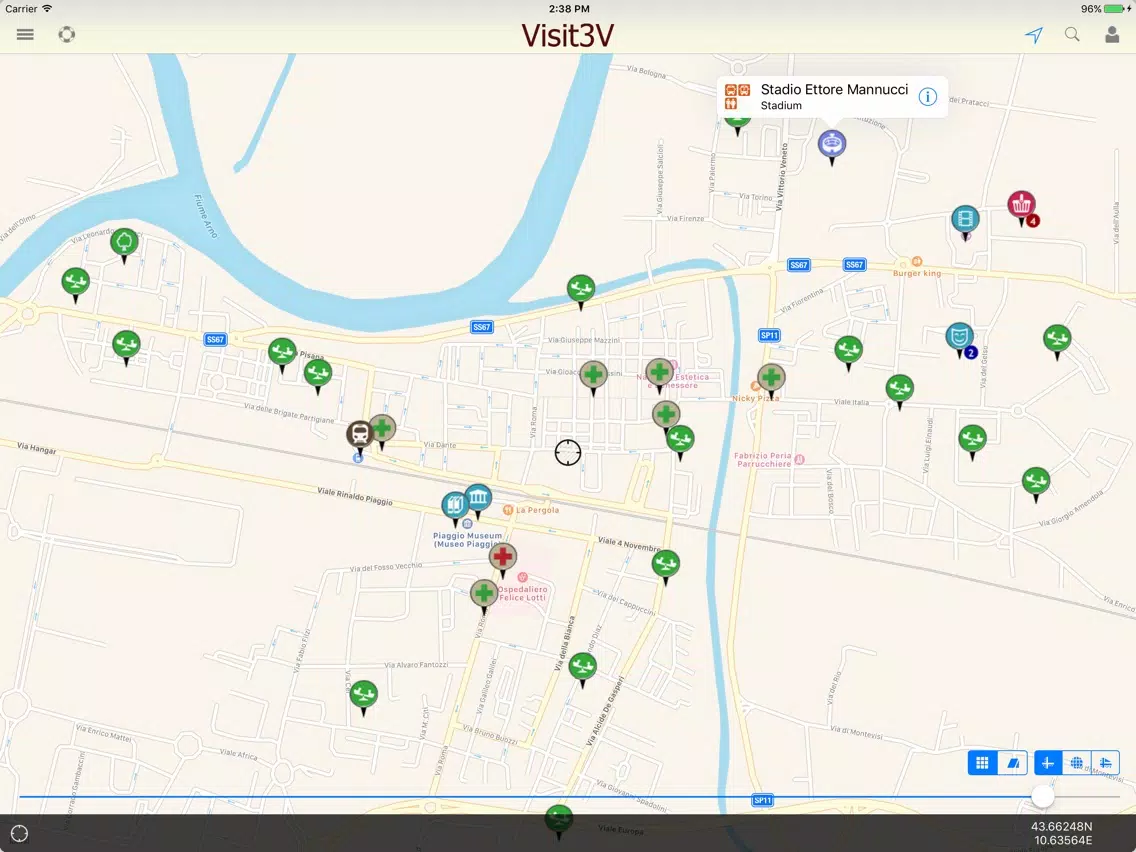Open the user profile icon
This screenshot has width=1136, height=852.
pyautogui.click(x=1112, y=34)
